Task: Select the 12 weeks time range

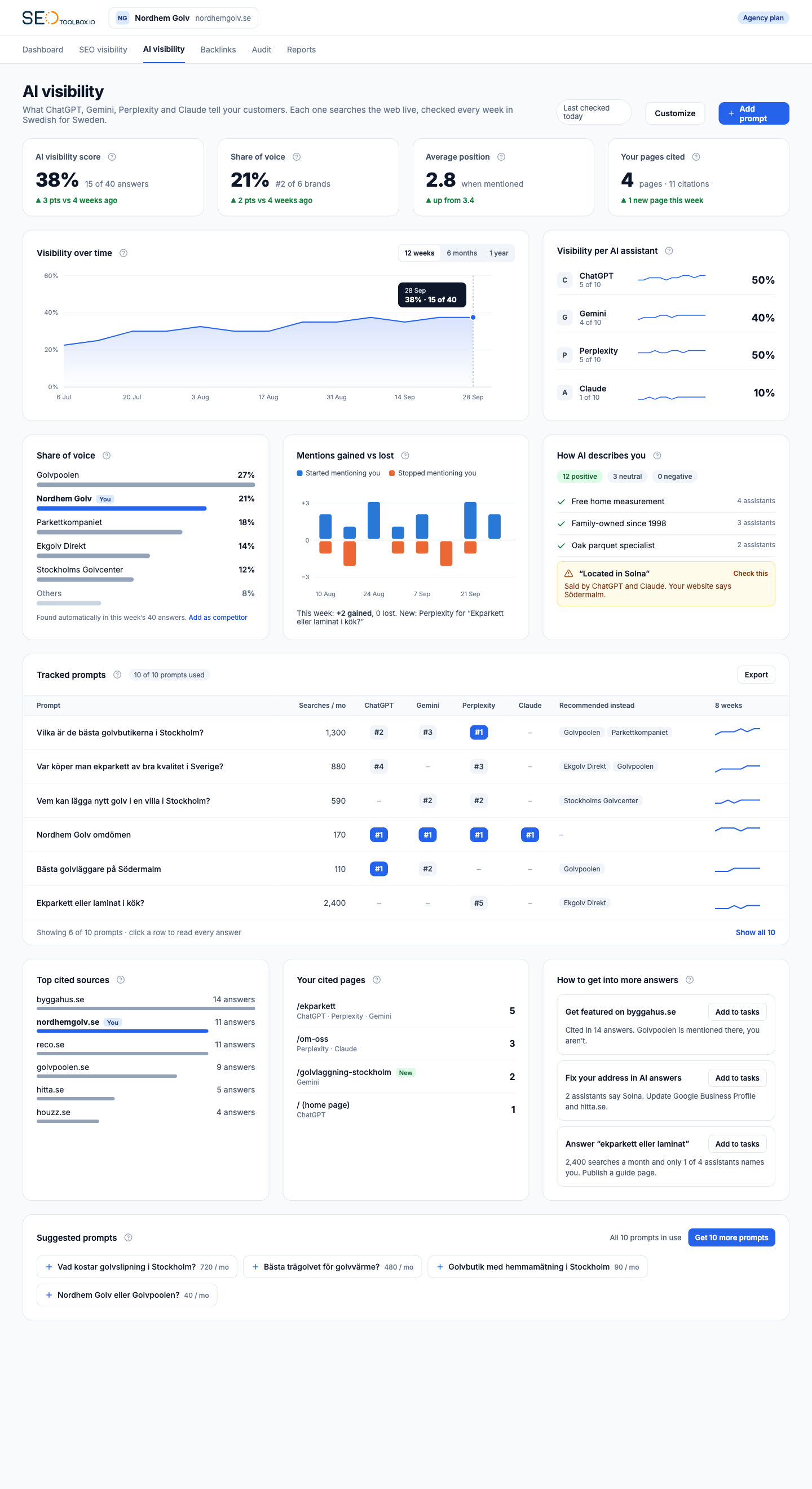Action: 419,253
